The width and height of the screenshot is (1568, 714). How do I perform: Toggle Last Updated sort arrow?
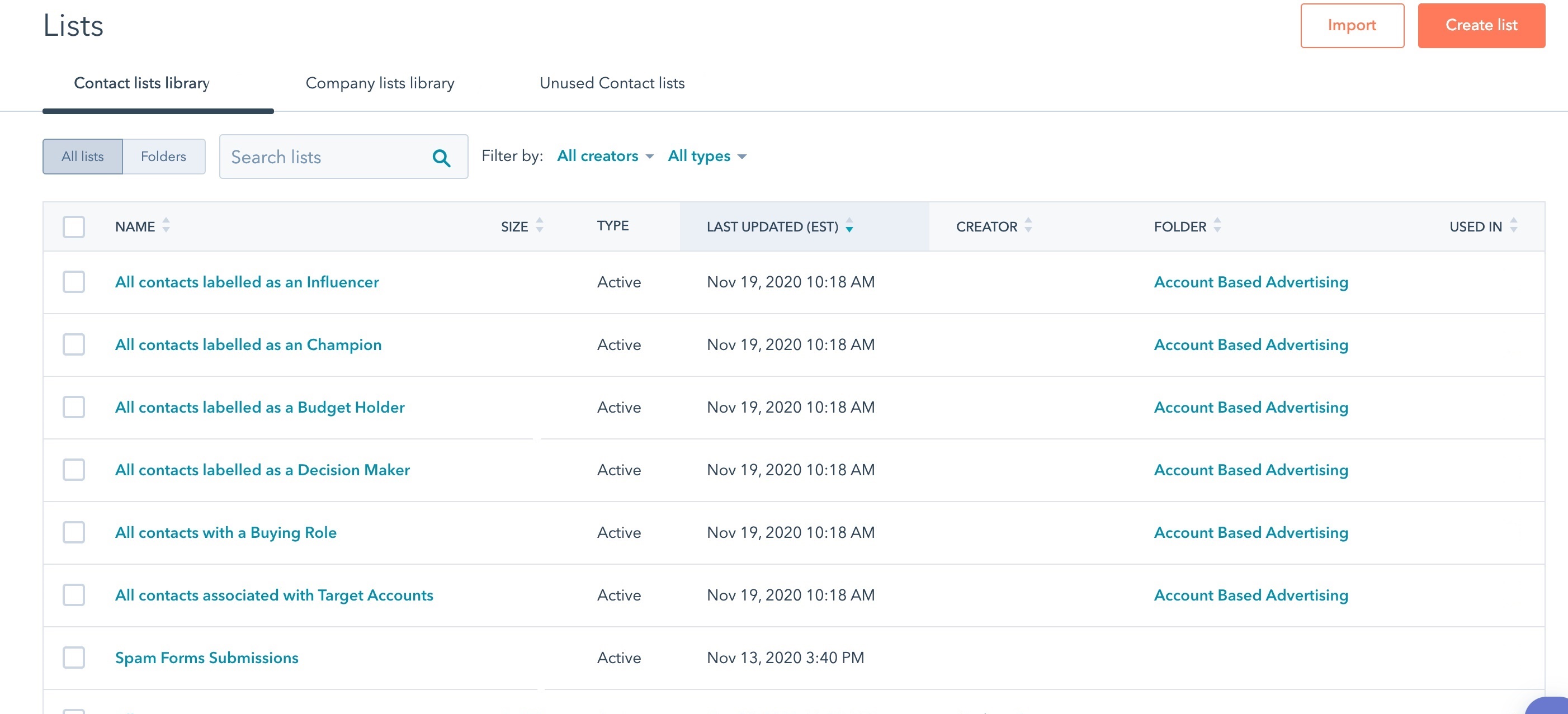click(x=849, y=226)
